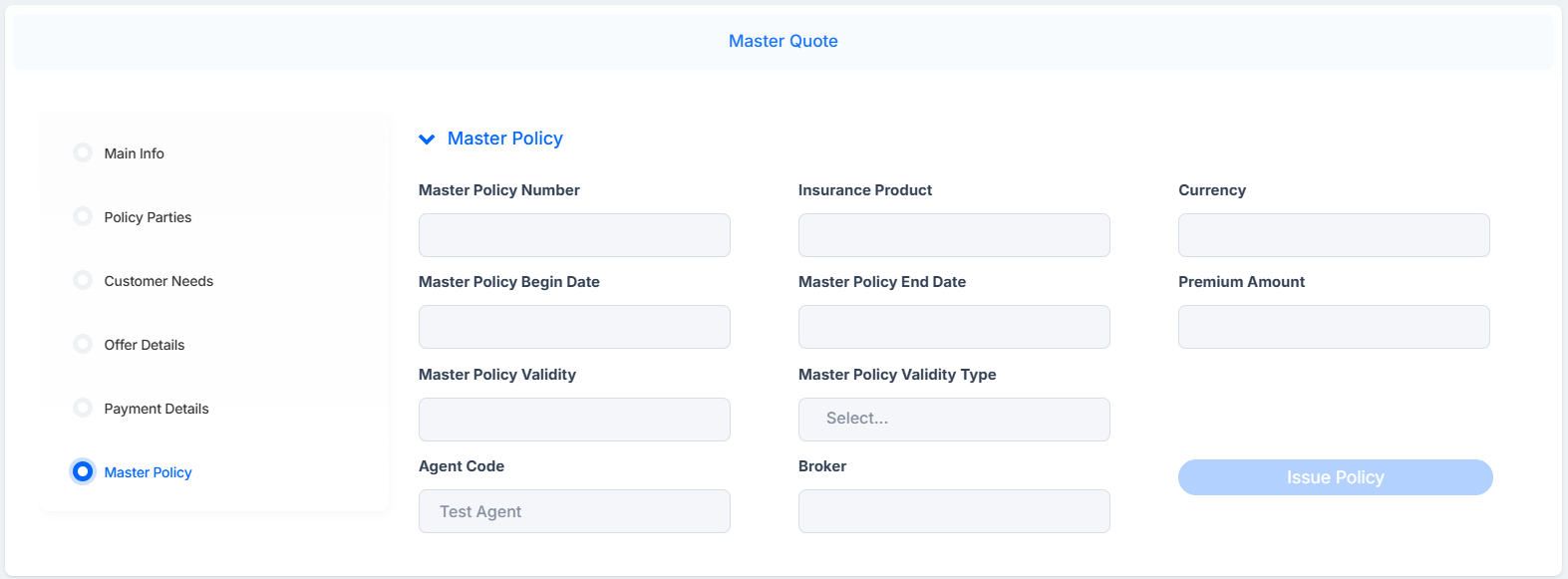Image resolution: width=1568 pixels, height=579 pixels.
Task: Select the Policy Parties step circle
Action: point(83,216)
